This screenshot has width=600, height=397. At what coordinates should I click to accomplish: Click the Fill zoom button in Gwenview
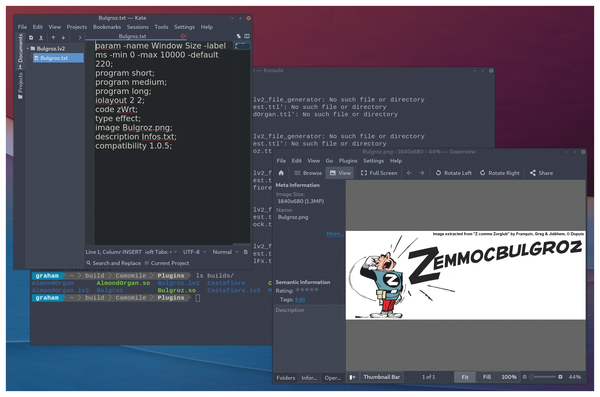click(486, 377)
